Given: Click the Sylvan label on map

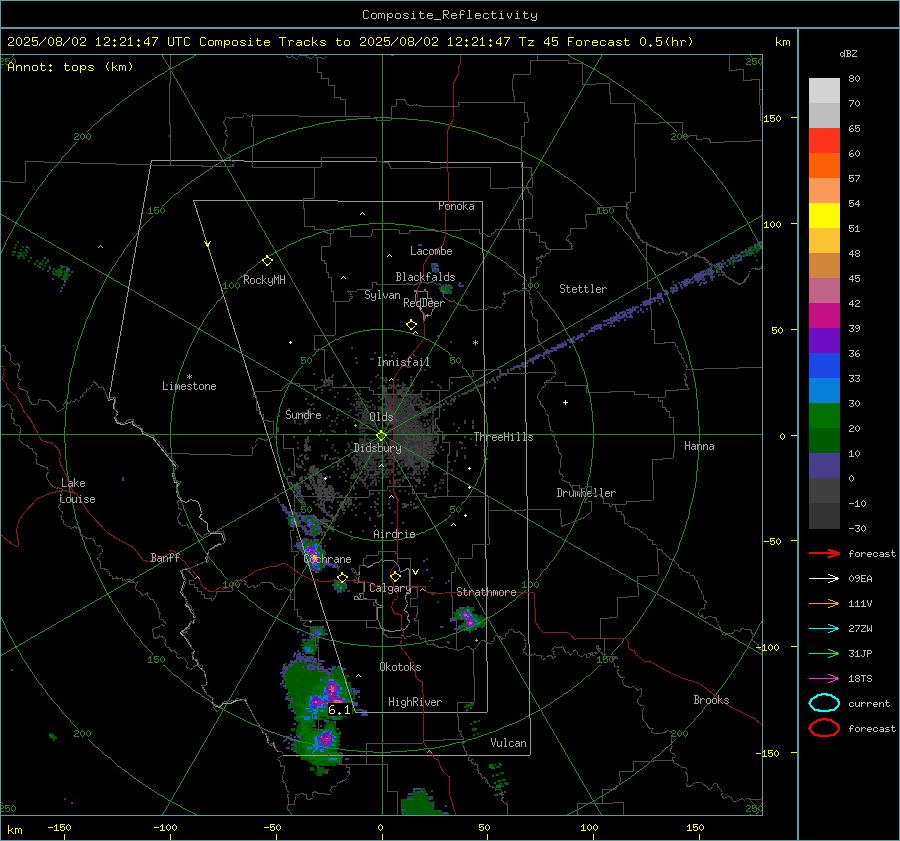Looking at the screenshot, I should [x=382, y=295].
